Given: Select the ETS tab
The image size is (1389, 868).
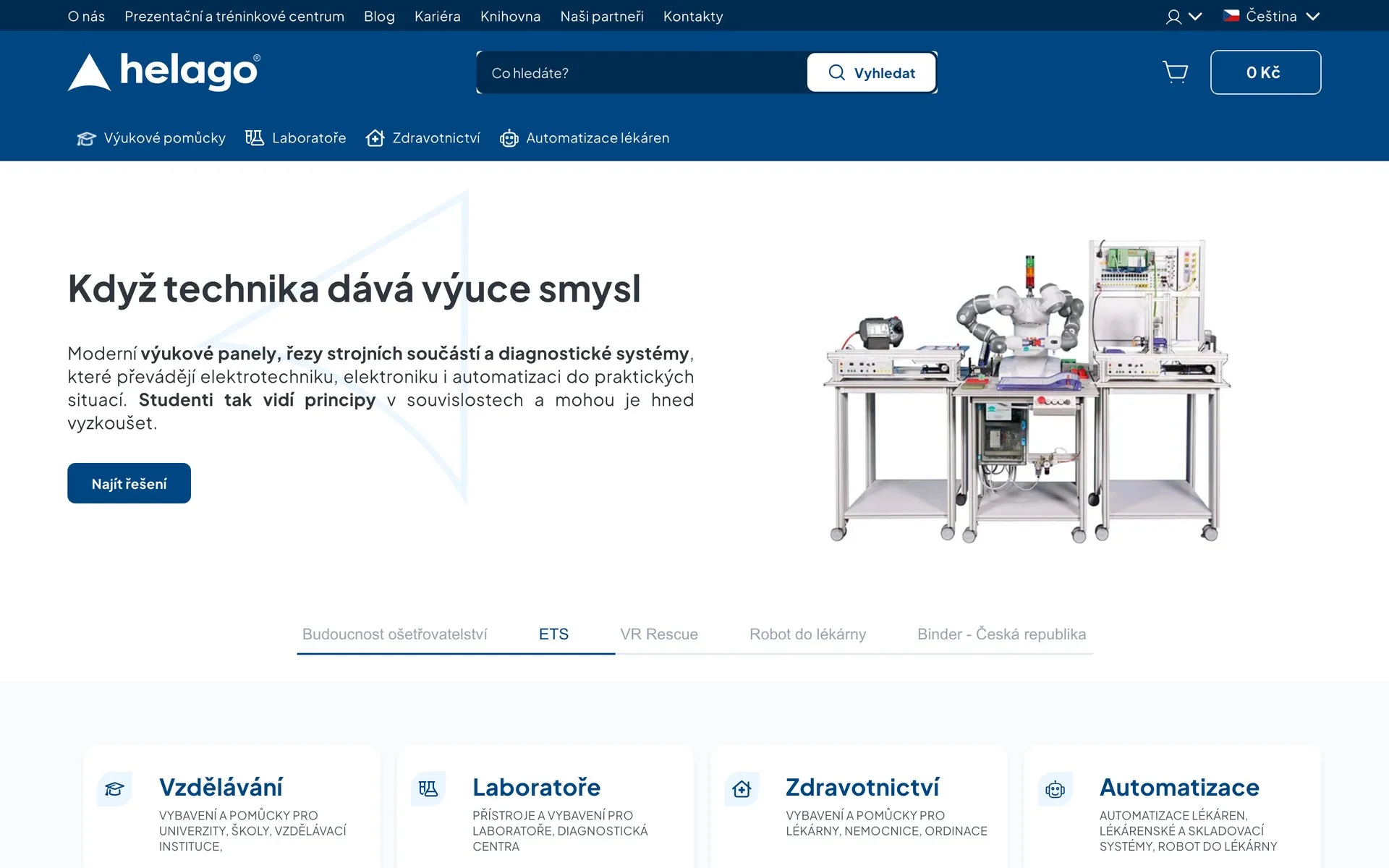Looking at the screenshot, I should pyautogui.click(x=553, y=634).
